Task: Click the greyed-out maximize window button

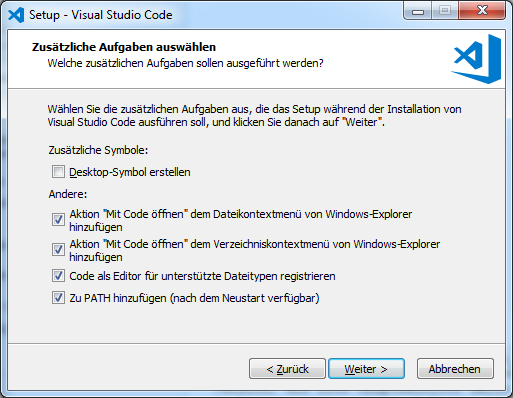Action: [445, 11]
